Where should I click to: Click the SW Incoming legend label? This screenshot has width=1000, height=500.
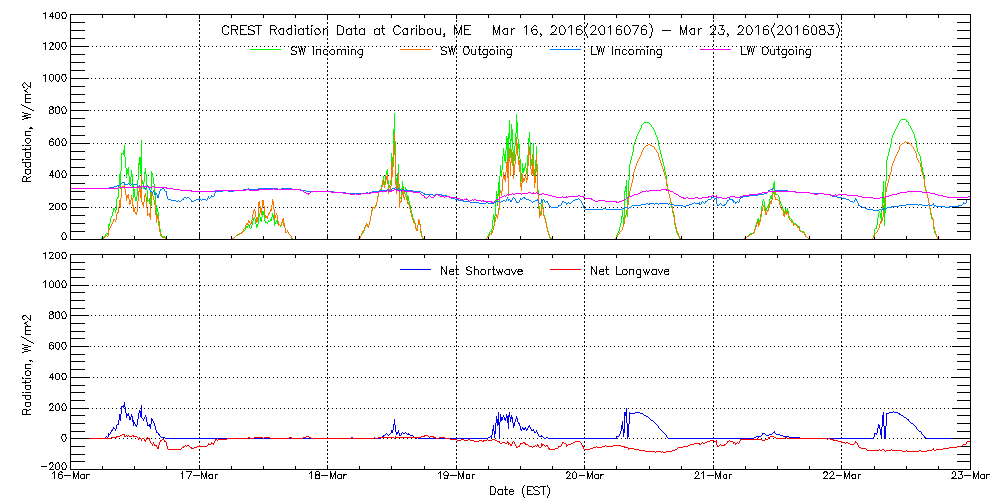click(326, 51)
